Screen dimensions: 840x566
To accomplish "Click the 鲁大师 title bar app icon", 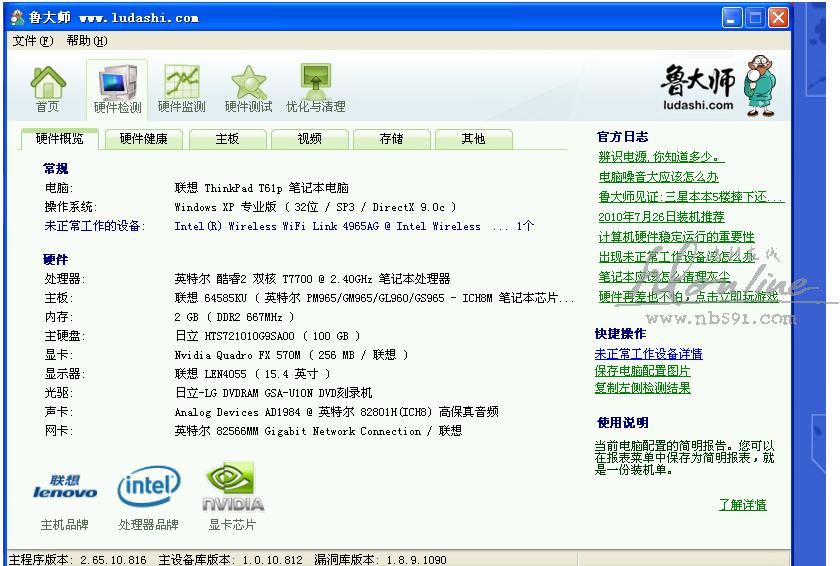I will coord(18,18).
